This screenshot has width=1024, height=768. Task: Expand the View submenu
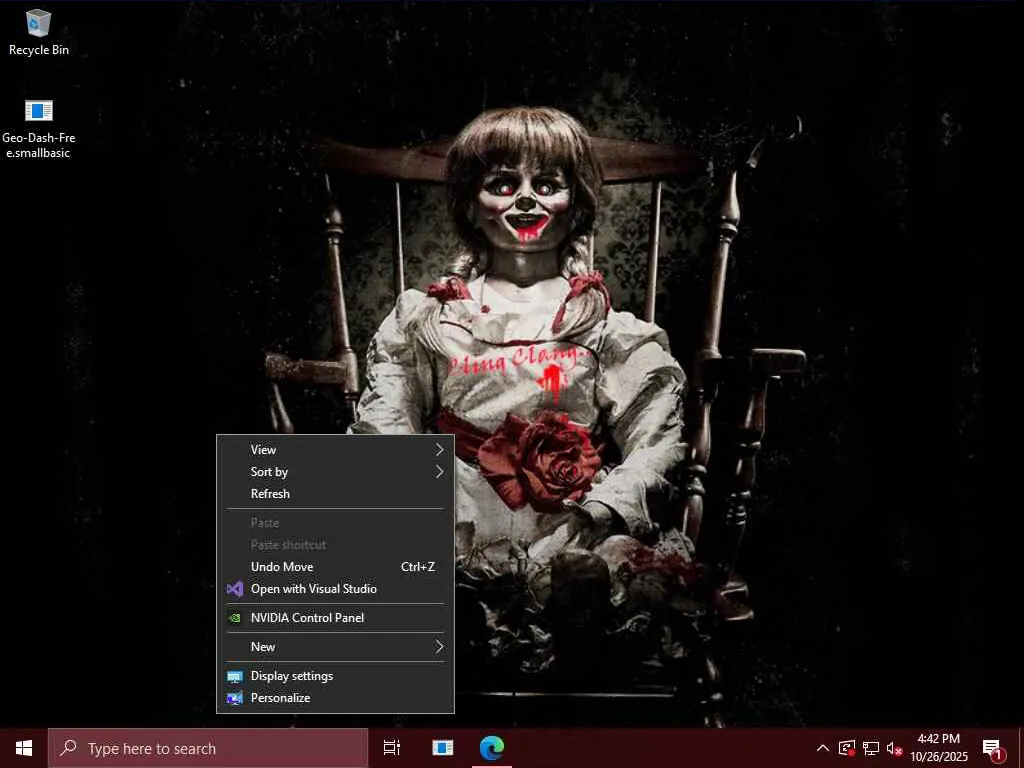[336, 449]
